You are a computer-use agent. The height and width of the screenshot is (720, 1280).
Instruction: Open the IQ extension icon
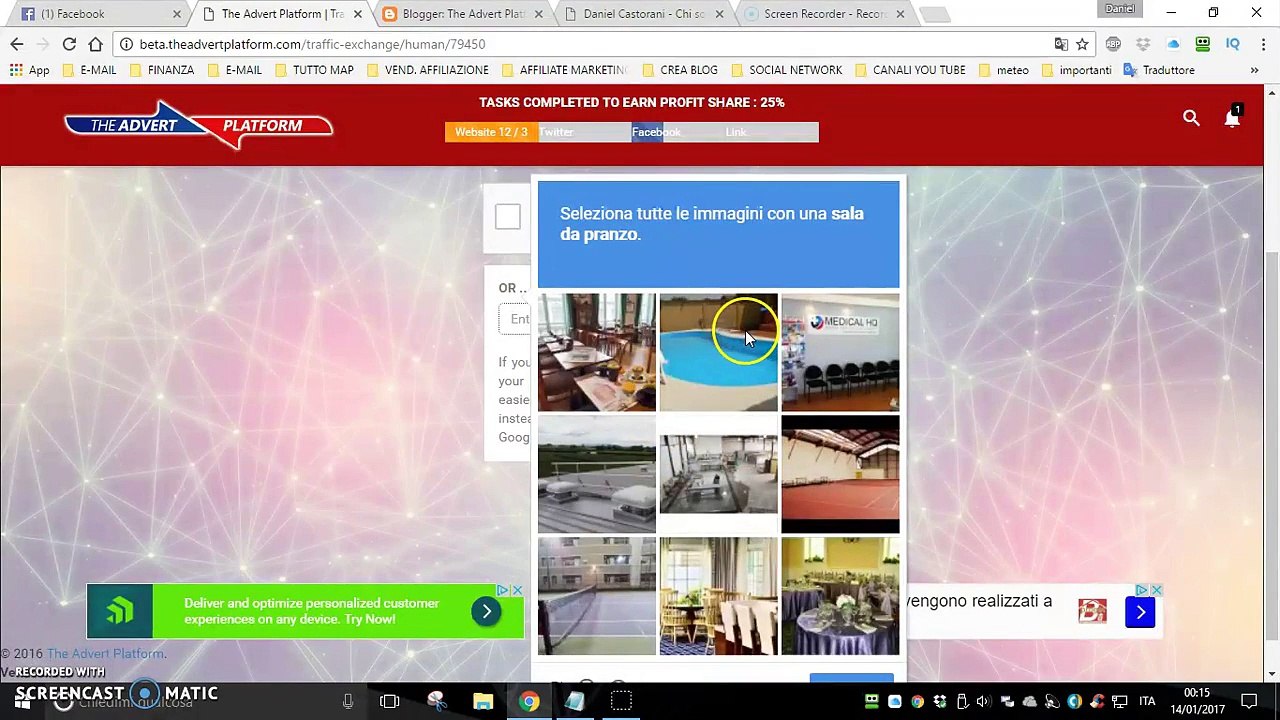point(1233,44)
